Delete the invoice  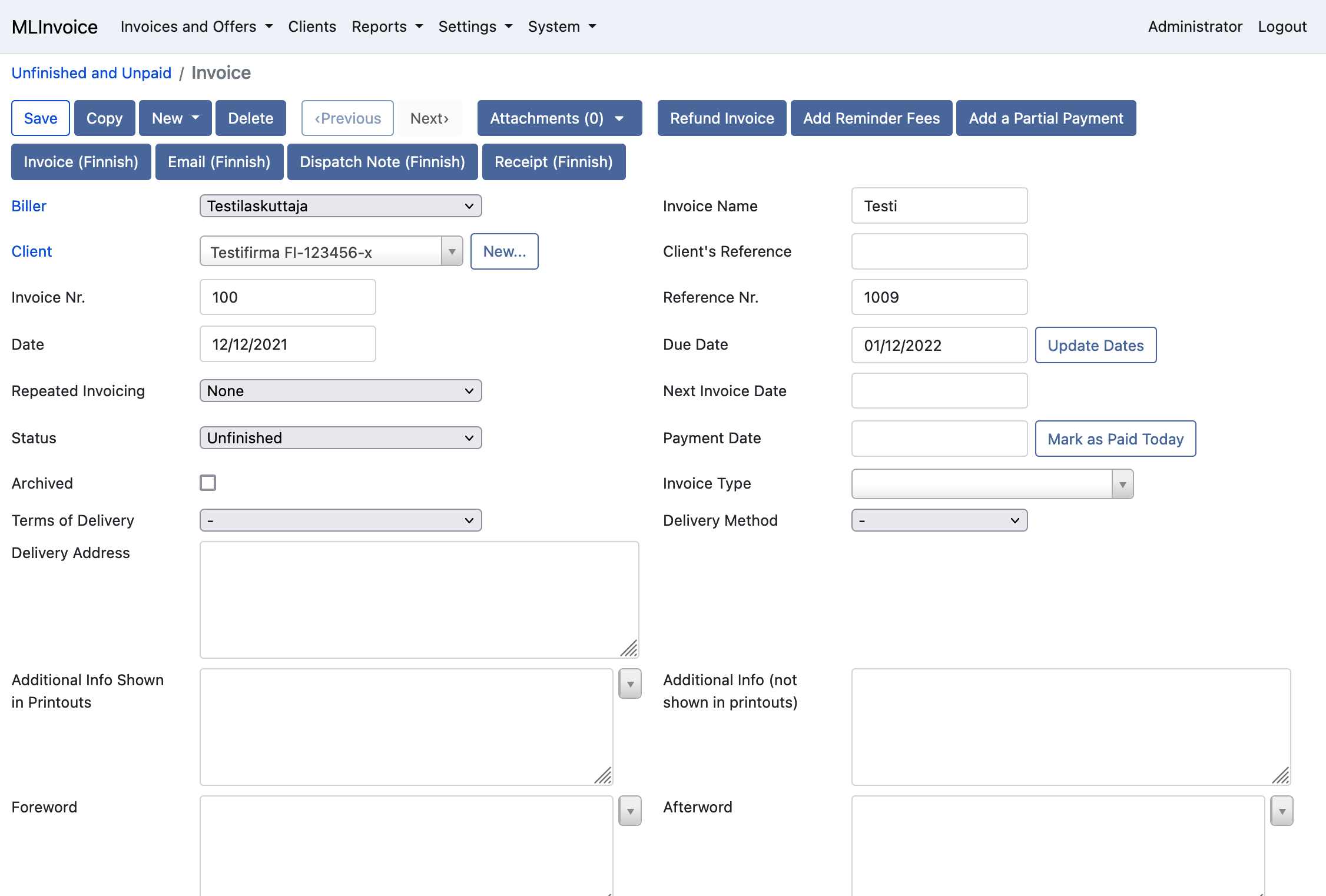pos(251,118)
